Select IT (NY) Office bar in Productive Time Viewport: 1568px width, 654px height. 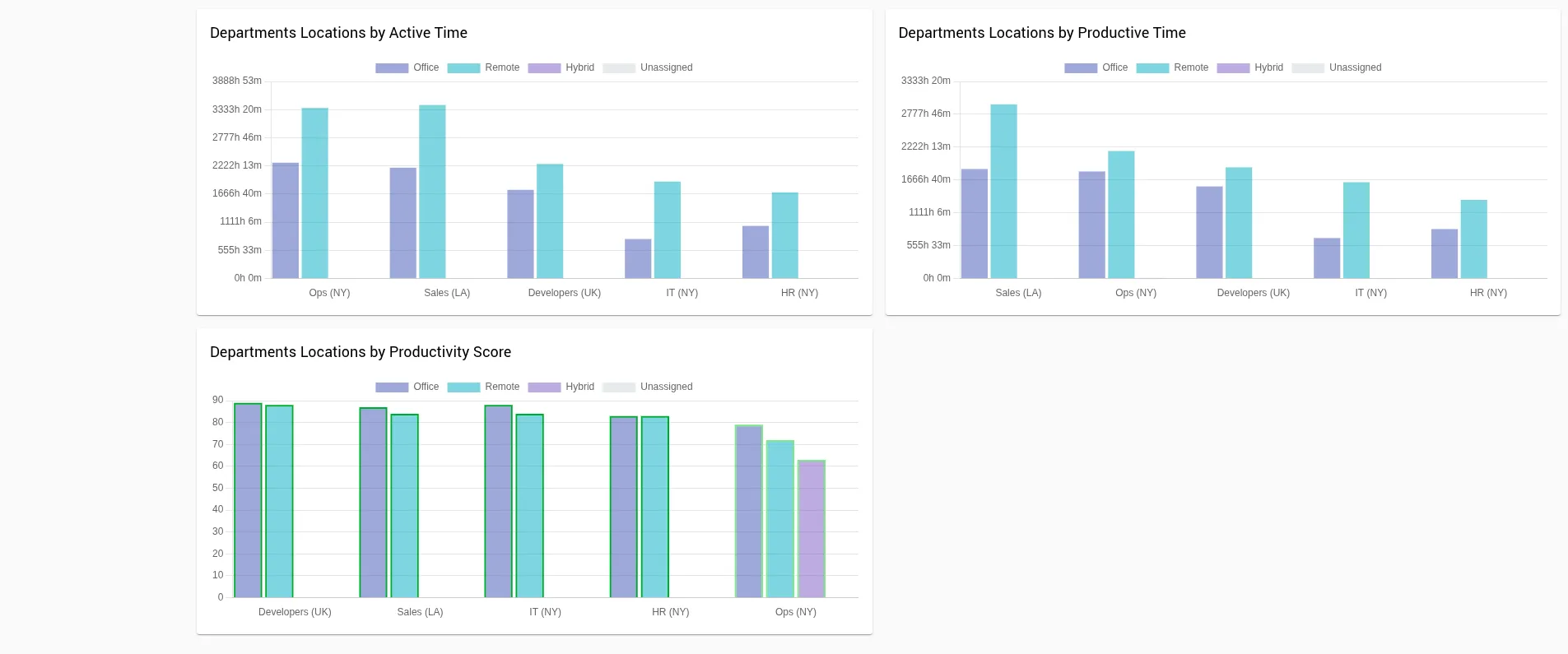click(x=1327, y=258)
